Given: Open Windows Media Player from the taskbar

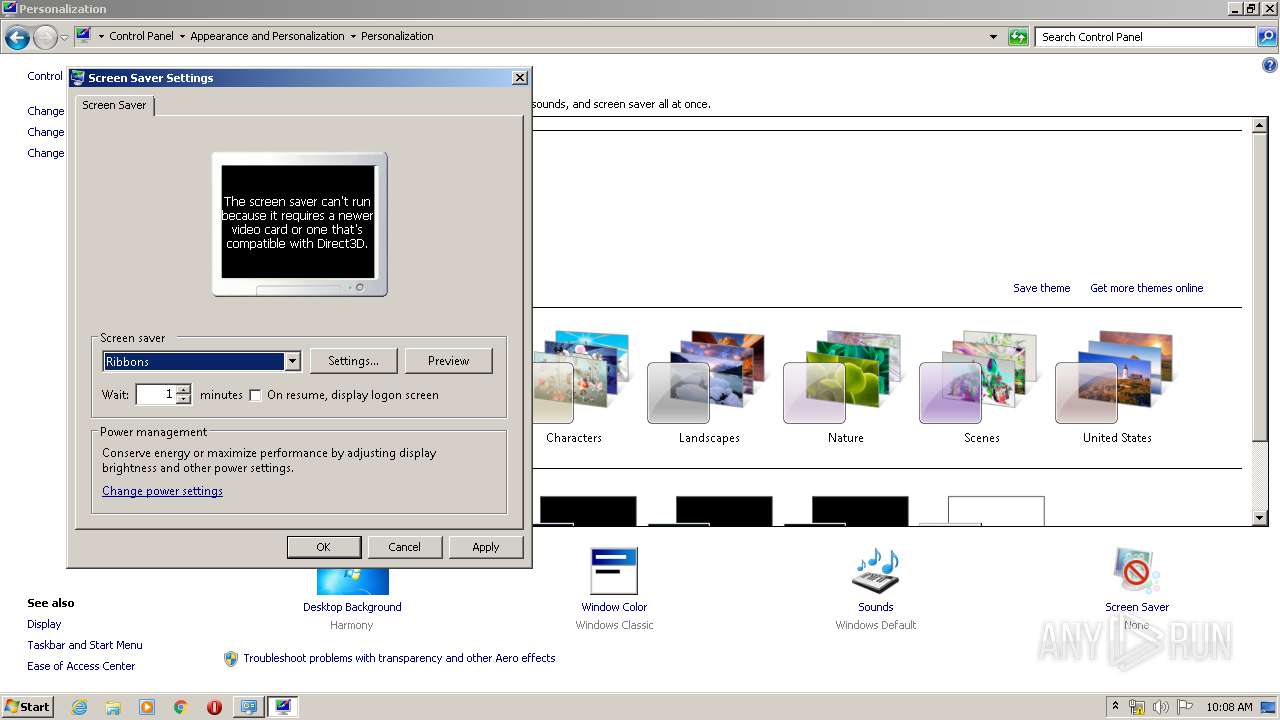Looking at the screenshot, I should point(147,707).
